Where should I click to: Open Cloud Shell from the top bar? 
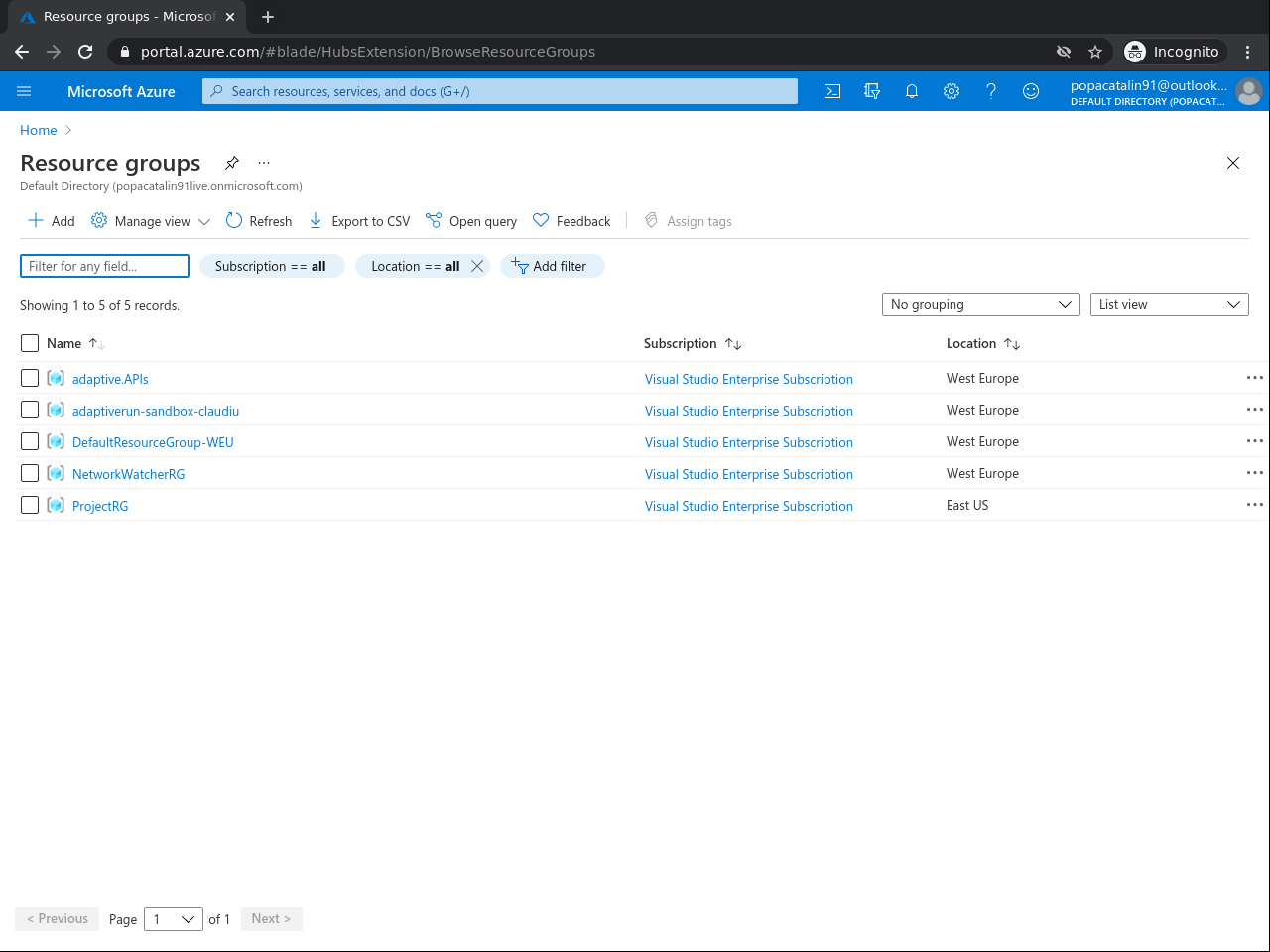coord(831,90)
